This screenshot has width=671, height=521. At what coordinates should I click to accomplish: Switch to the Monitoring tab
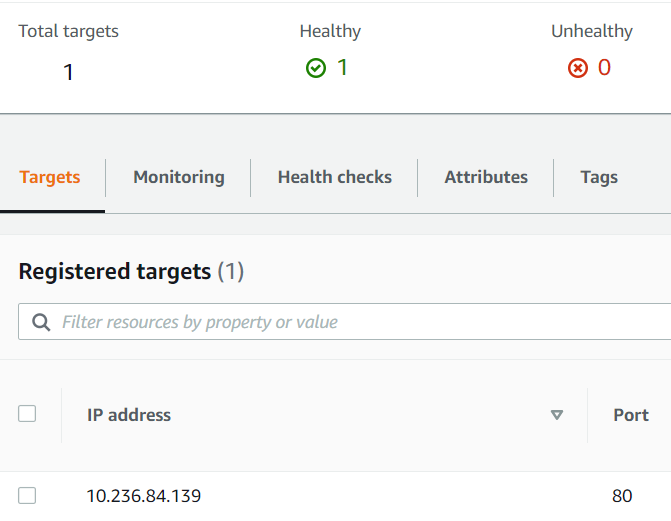tap(179, 177)
